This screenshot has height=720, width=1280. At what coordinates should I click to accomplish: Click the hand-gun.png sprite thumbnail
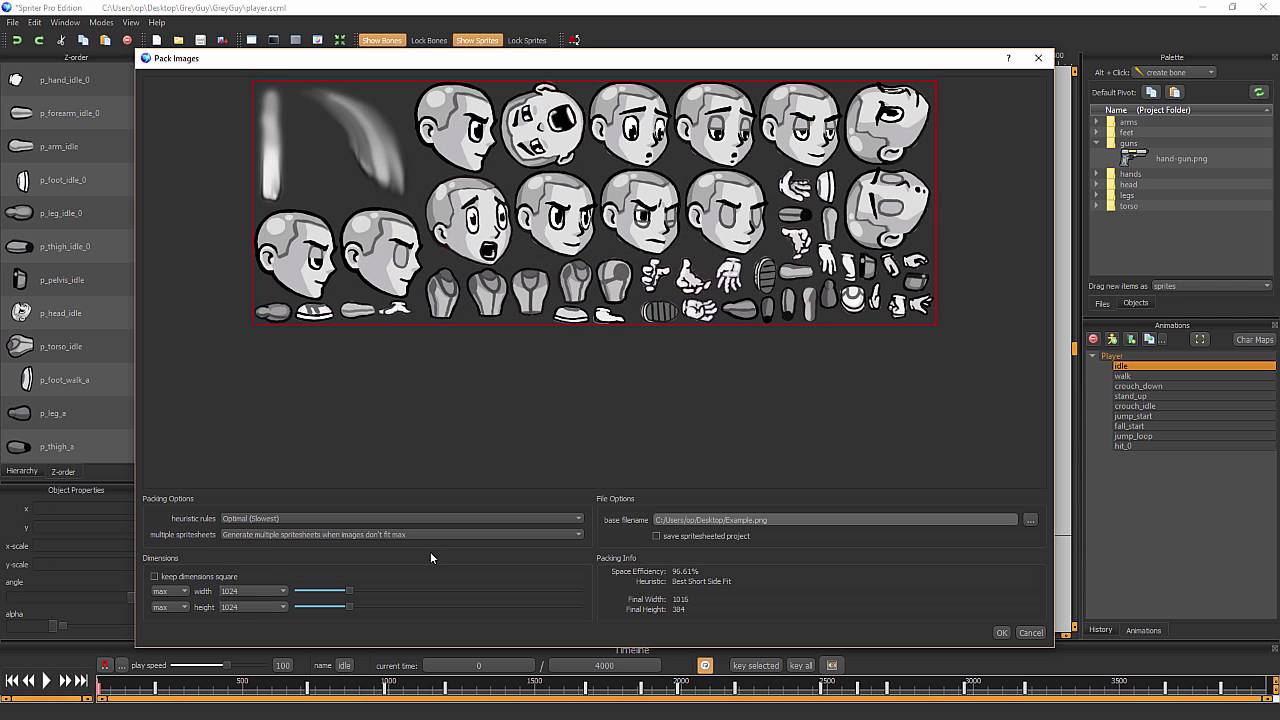(x=1132, y=156)
